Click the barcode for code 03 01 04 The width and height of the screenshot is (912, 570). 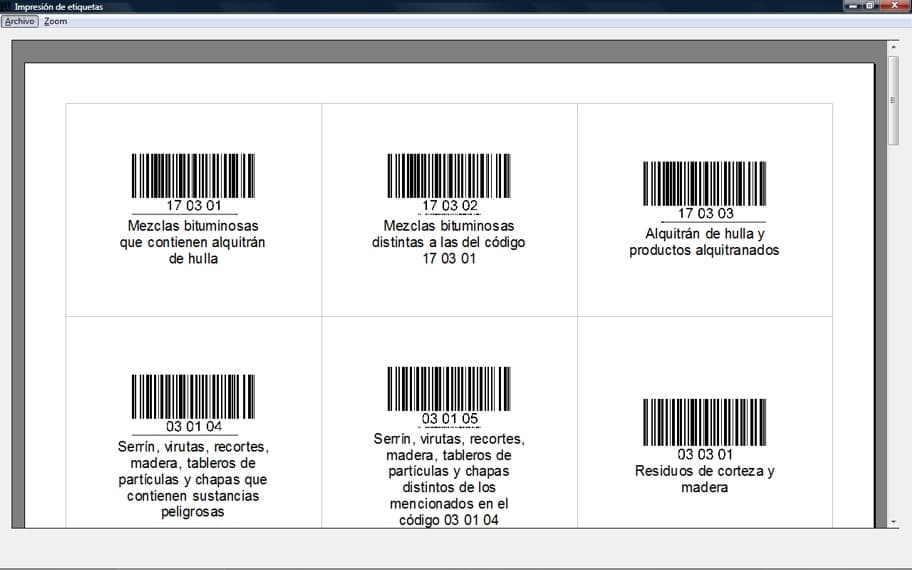point(193,397)
